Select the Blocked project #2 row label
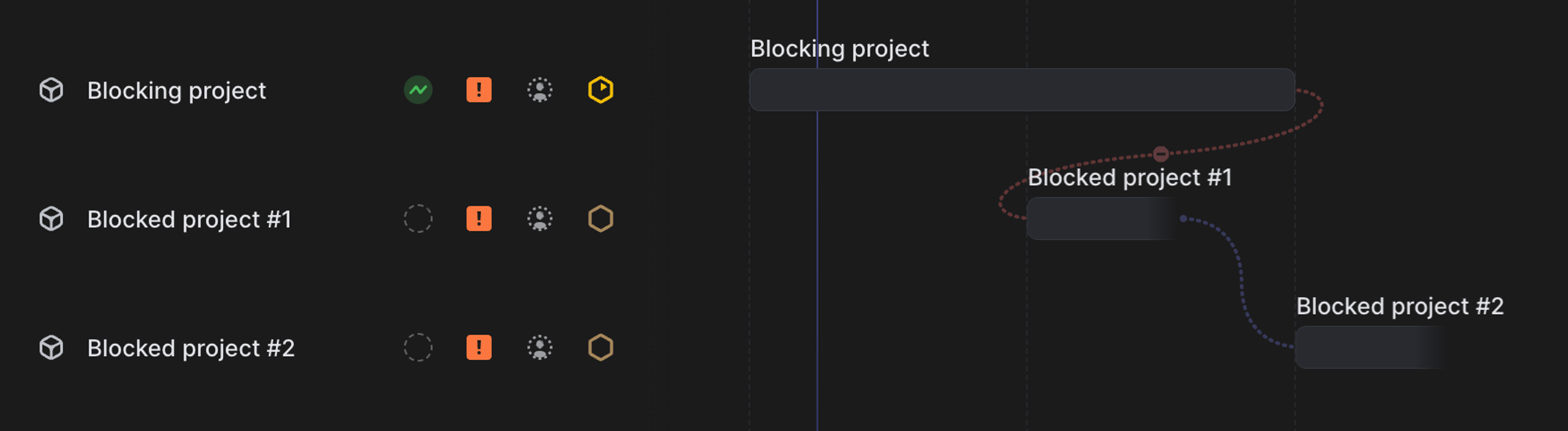Viewport: 1568px width, 431px height. pyautogui.click(x=192, y=347)
